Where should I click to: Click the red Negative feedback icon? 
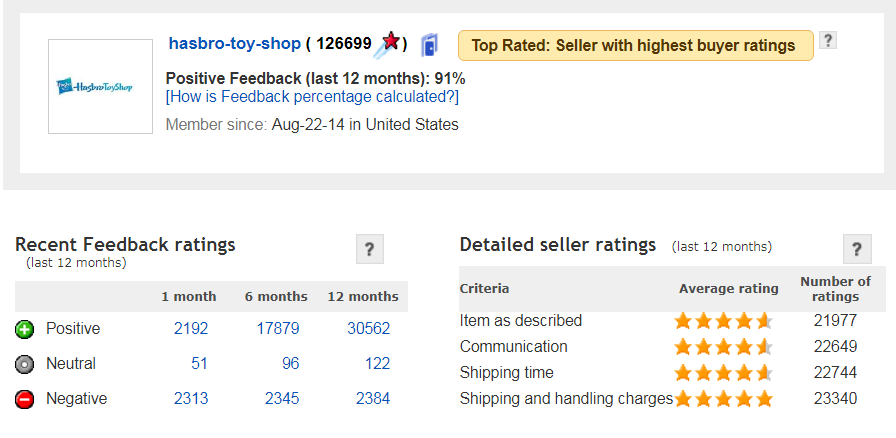point(25,399)
